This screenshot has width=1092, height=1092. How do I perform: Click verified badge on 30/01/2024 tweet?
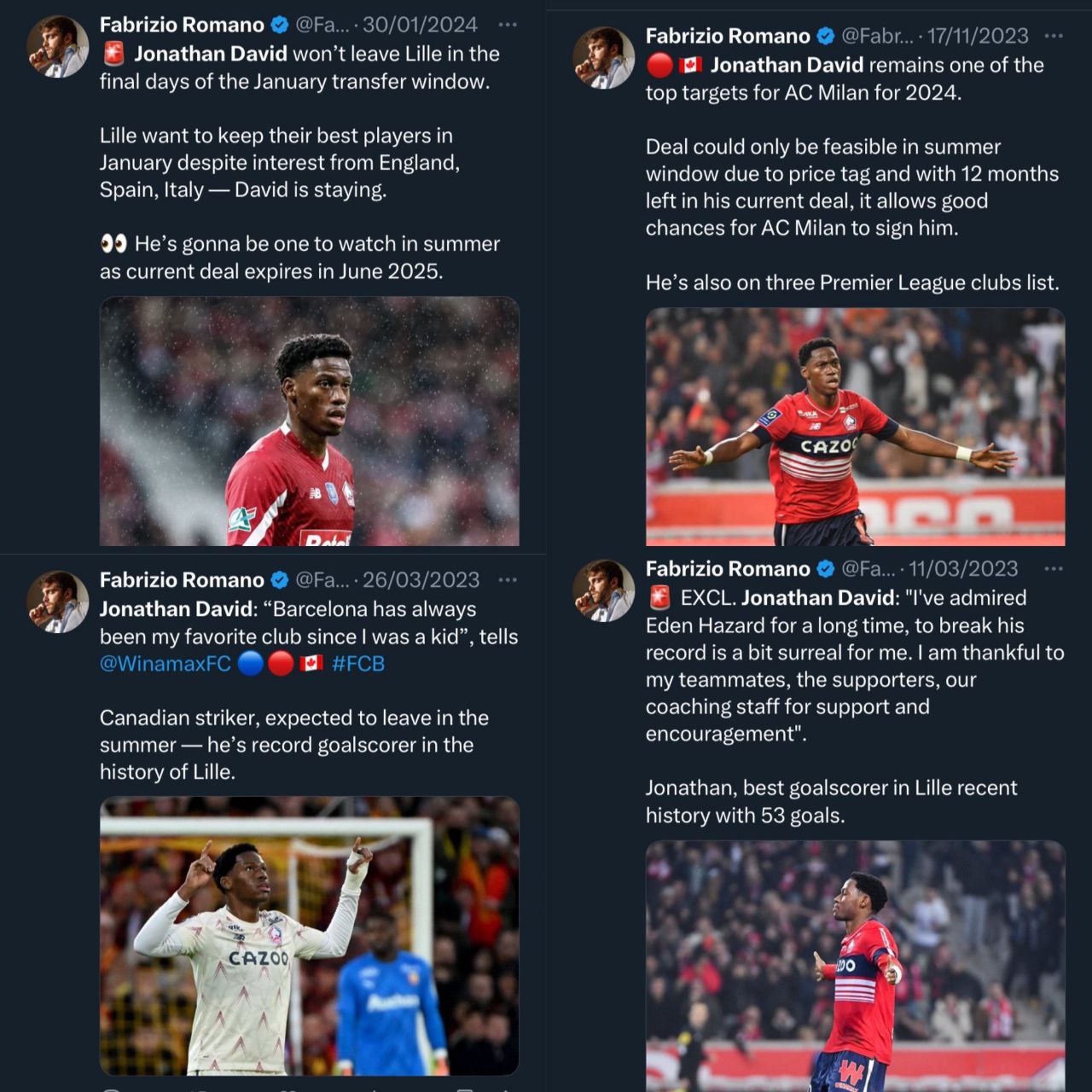[x=280, y=25]
